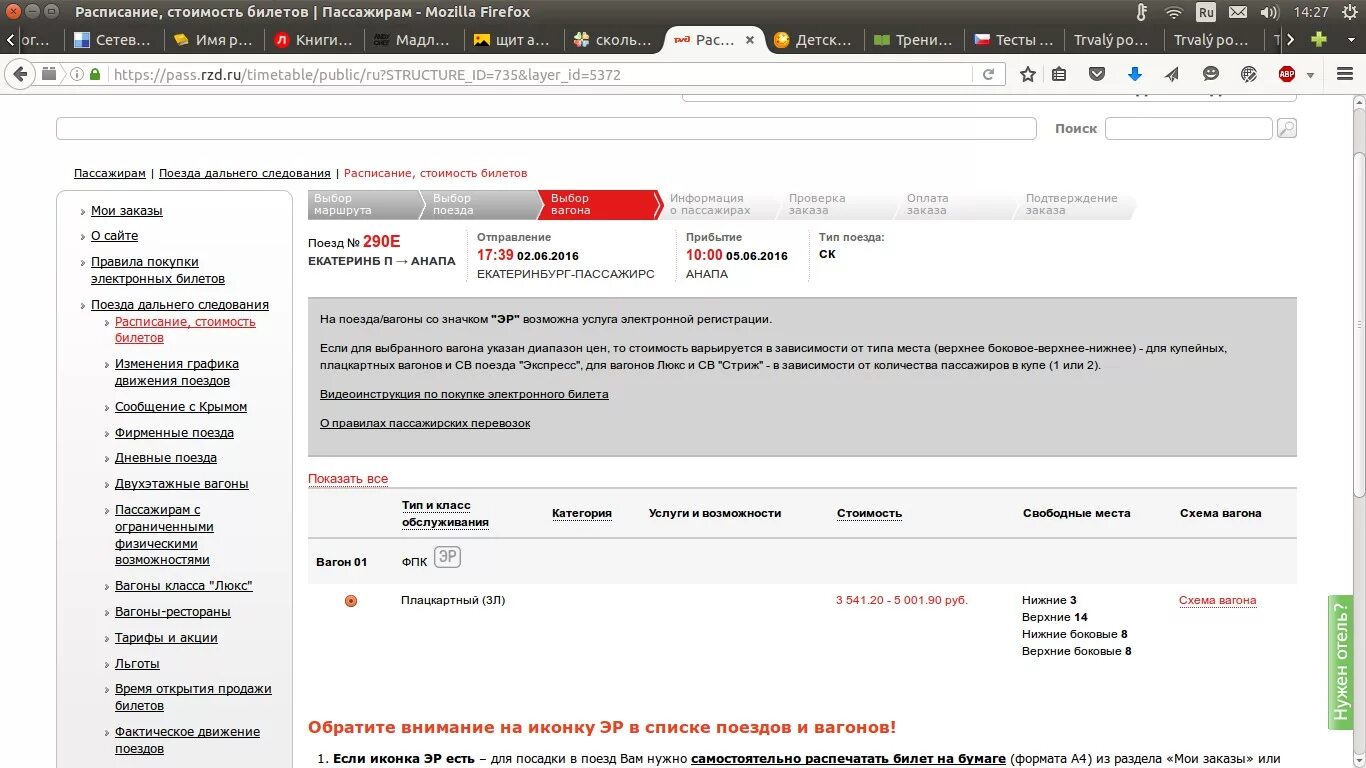Open the Поезда дальнего следования breadcrumb link
Viewport: 1366px width, 768px height.
pos(245,173)
